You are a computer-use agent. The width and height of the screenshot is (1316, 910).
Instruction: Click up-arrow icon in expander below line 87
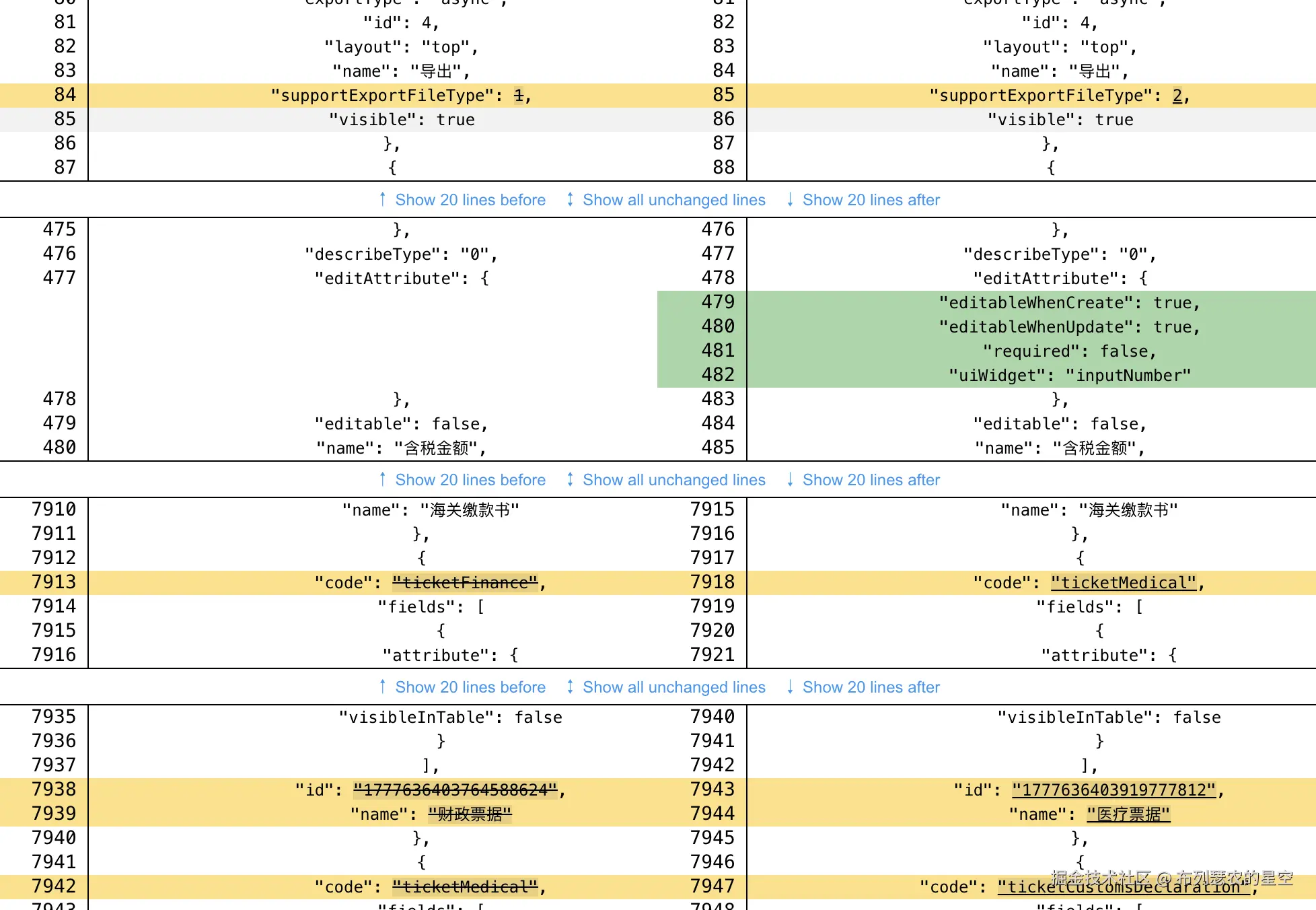click(382, 199)
